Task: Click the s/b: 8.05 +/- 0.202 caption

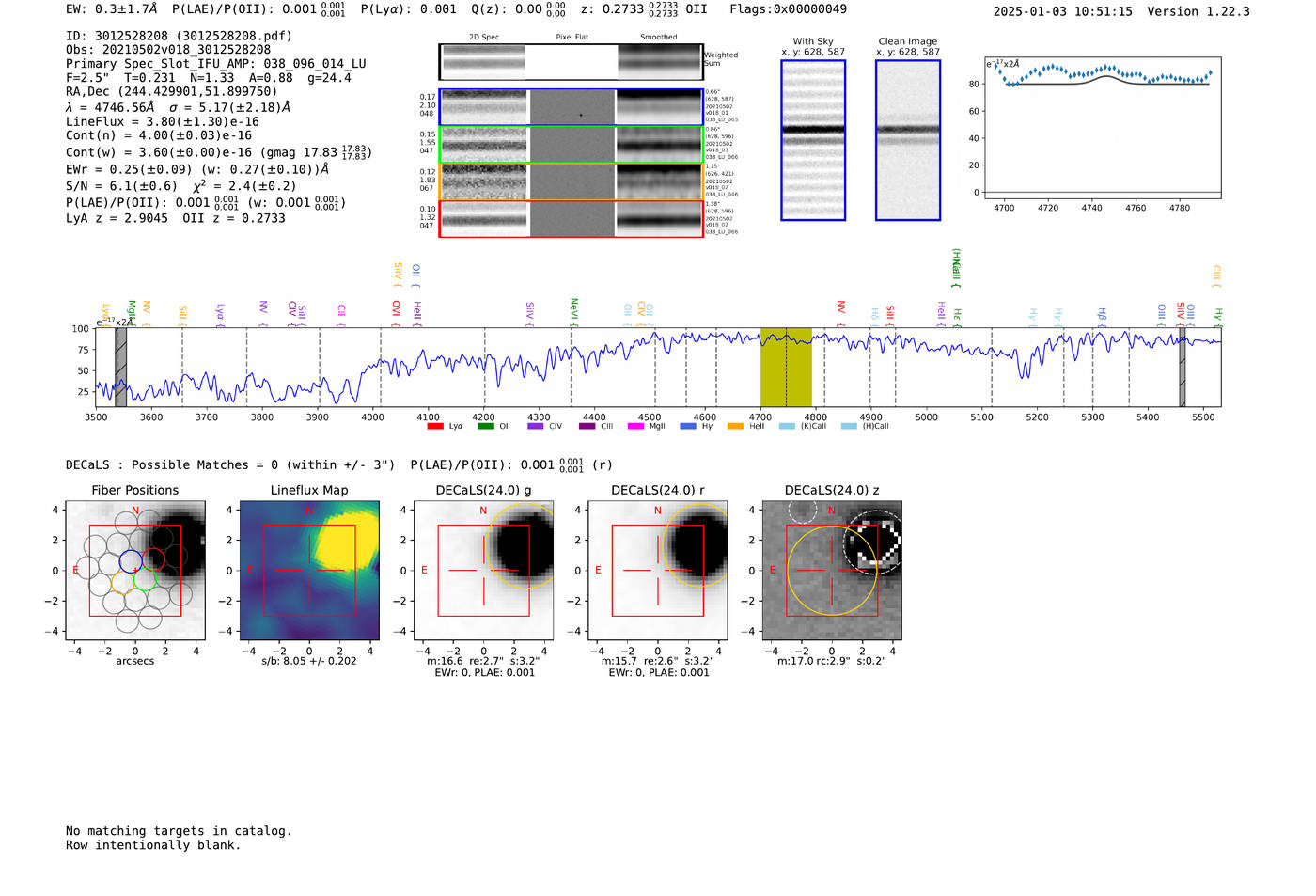Action: 309,661
